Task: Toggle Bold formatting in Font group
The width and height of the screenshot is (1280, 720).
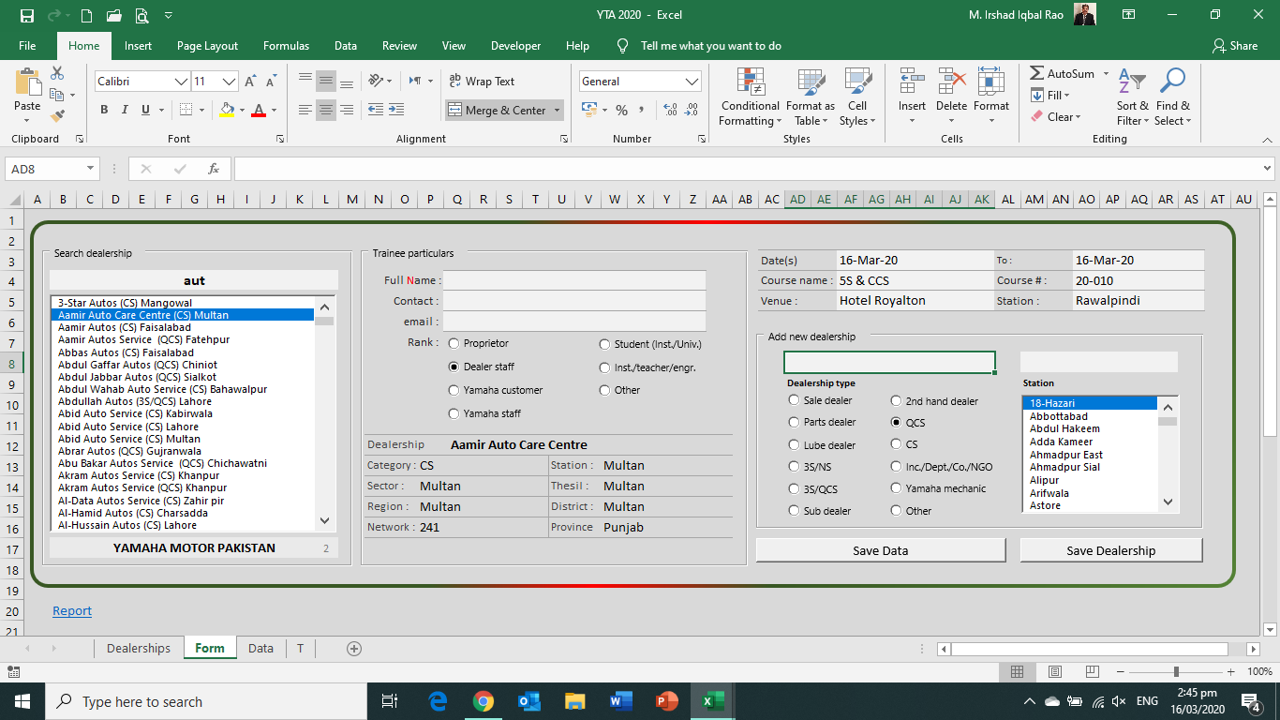Action: (104, 110)
